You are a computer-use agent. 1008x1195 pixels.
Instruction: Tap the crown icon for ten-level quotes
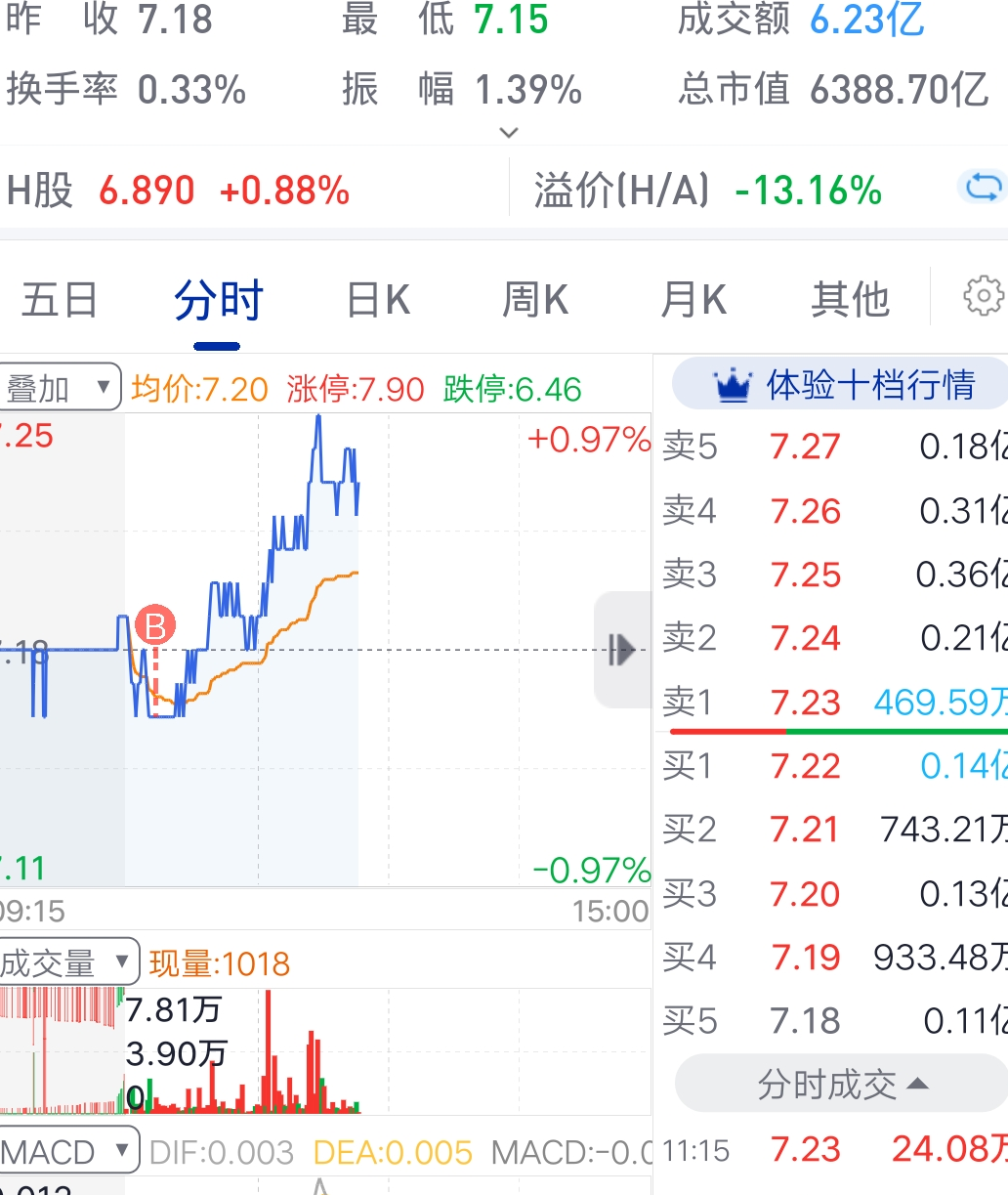point(732,387)
